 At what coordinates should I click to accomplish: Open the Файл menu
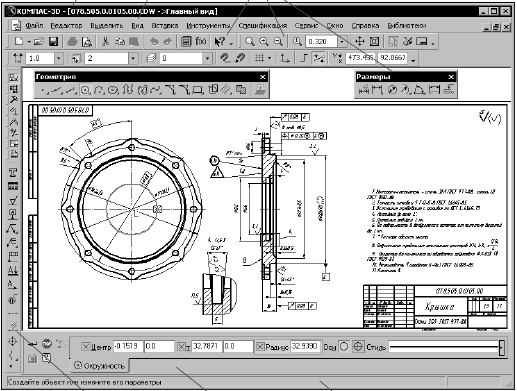[x=34, y=25]
